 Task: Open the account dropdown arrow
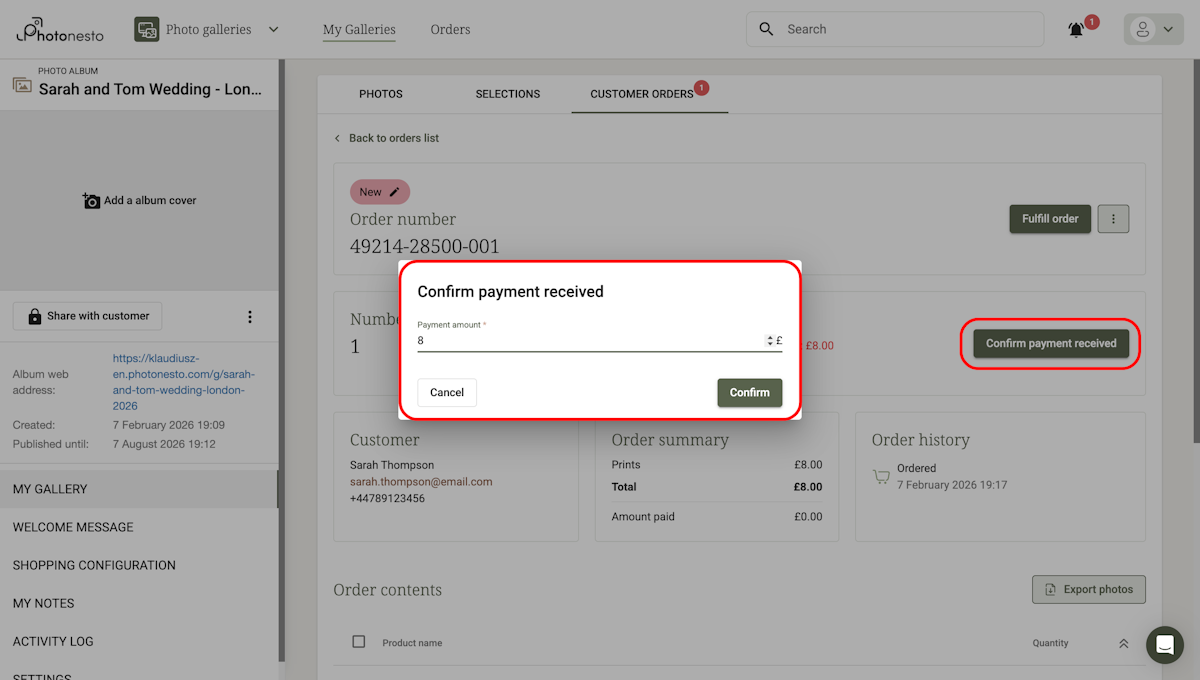(1167, 28)
